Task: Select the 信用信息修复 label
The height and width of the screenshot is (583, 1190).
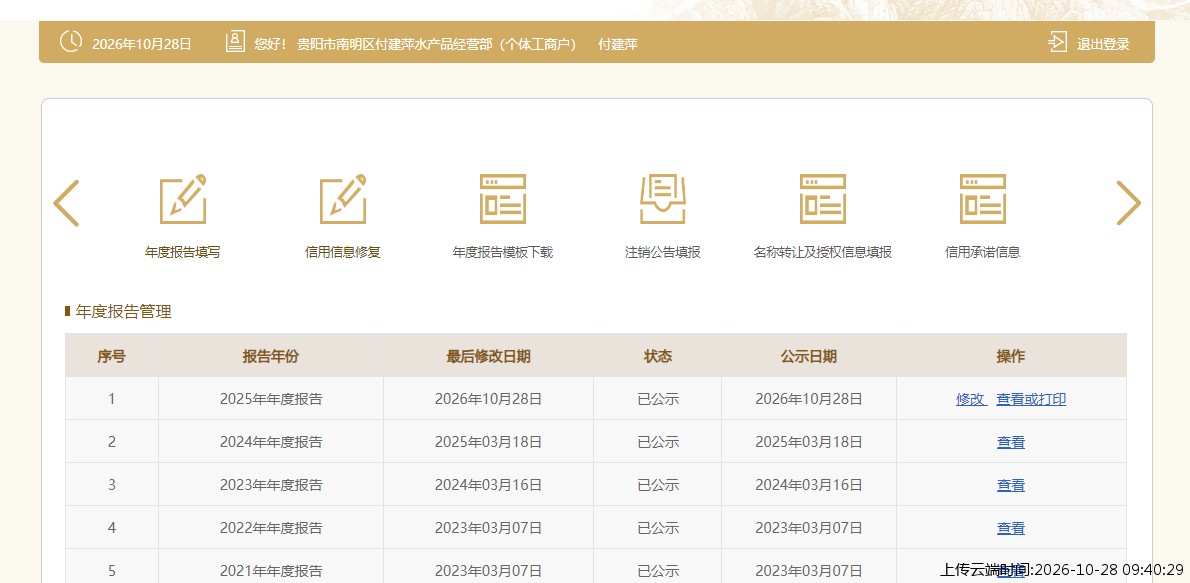Action: click(x=343, y=252)
